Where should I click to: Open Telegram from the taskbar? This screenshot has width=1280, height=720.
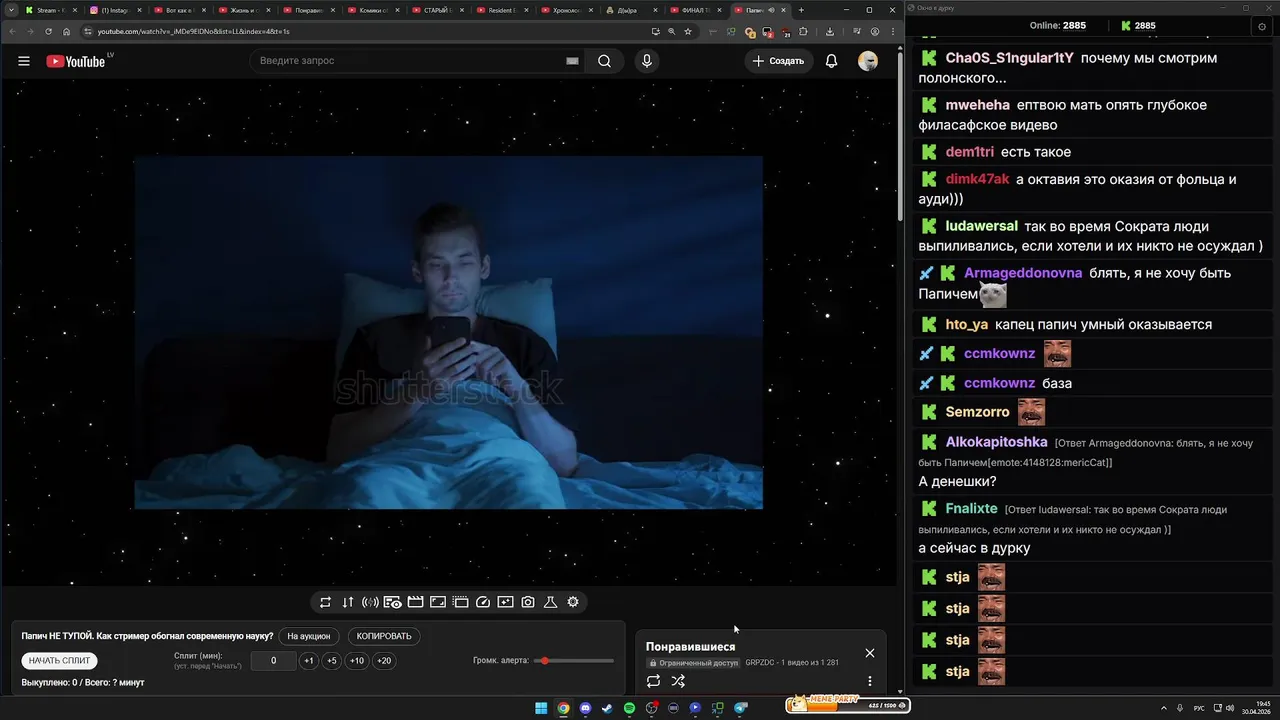coord(740,708)
